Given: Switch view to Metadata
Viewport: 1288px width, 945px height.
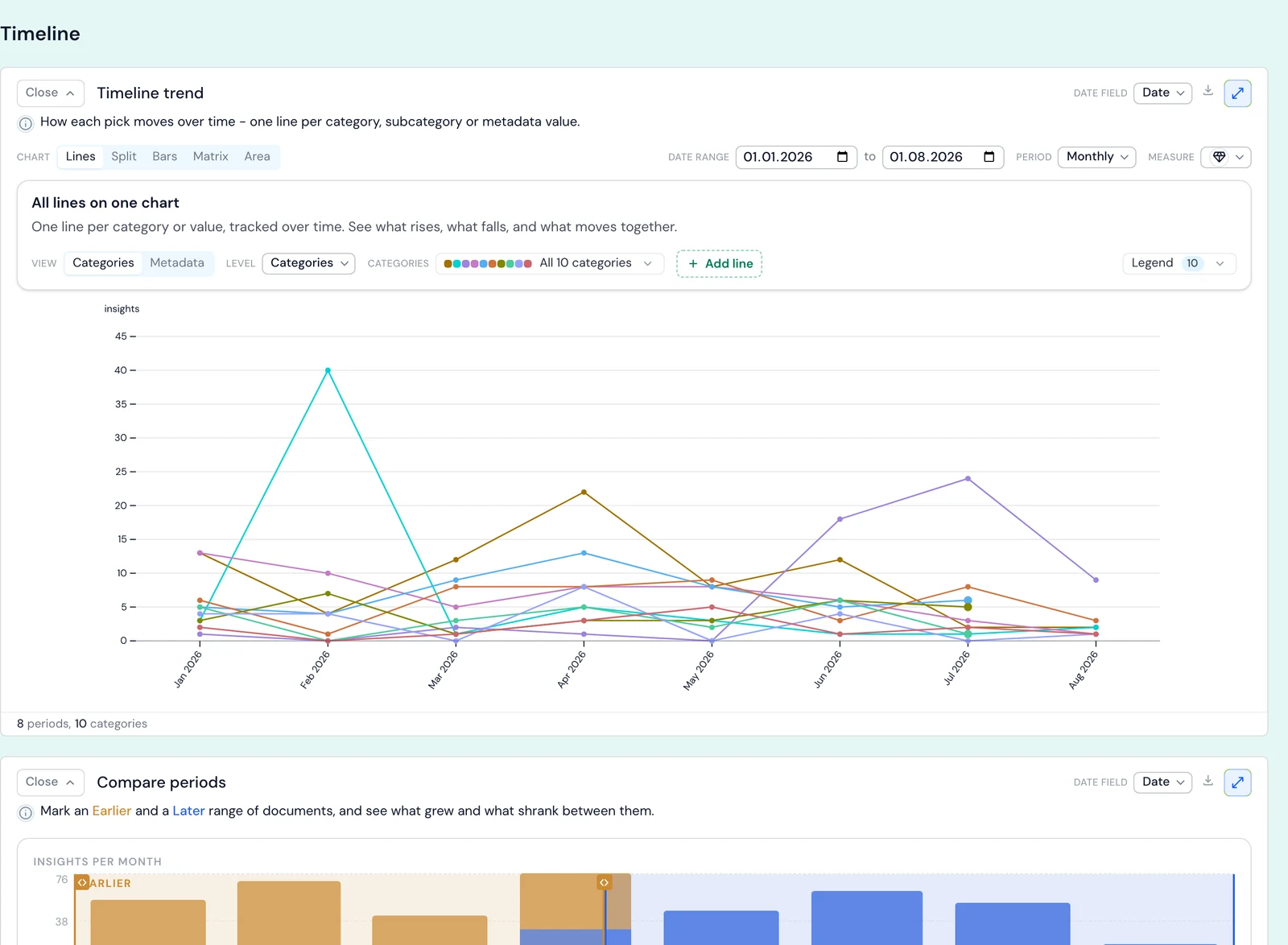Looking at the screenshot, I should click(x=177, y=263).
